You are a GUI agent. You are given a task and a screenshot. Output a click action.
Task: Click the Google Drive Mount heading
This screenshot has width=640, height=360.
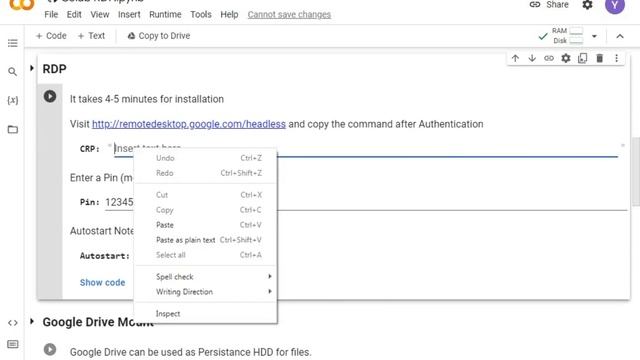(98, 322)
